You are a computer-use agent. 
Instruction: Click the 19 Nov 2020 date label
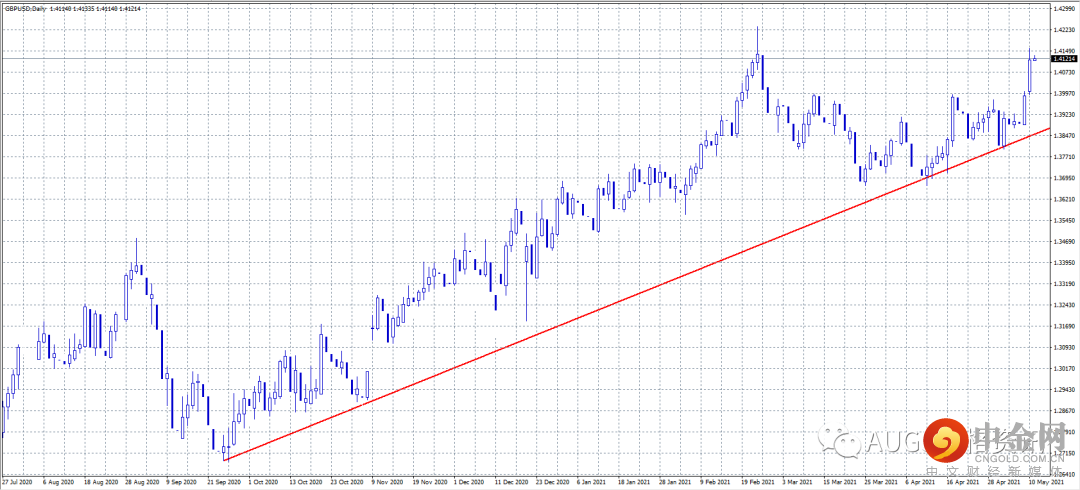click(428, 484)
